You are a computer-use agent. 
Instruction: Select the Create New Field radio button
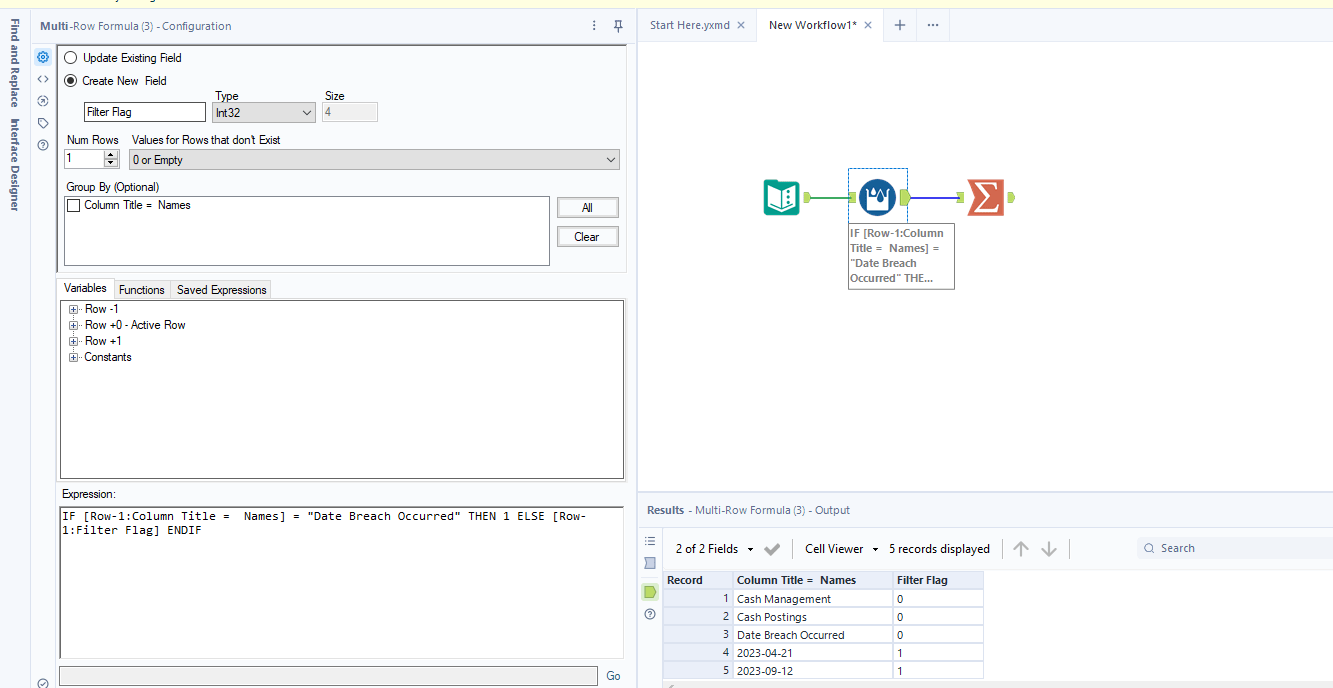pos(70,80)
